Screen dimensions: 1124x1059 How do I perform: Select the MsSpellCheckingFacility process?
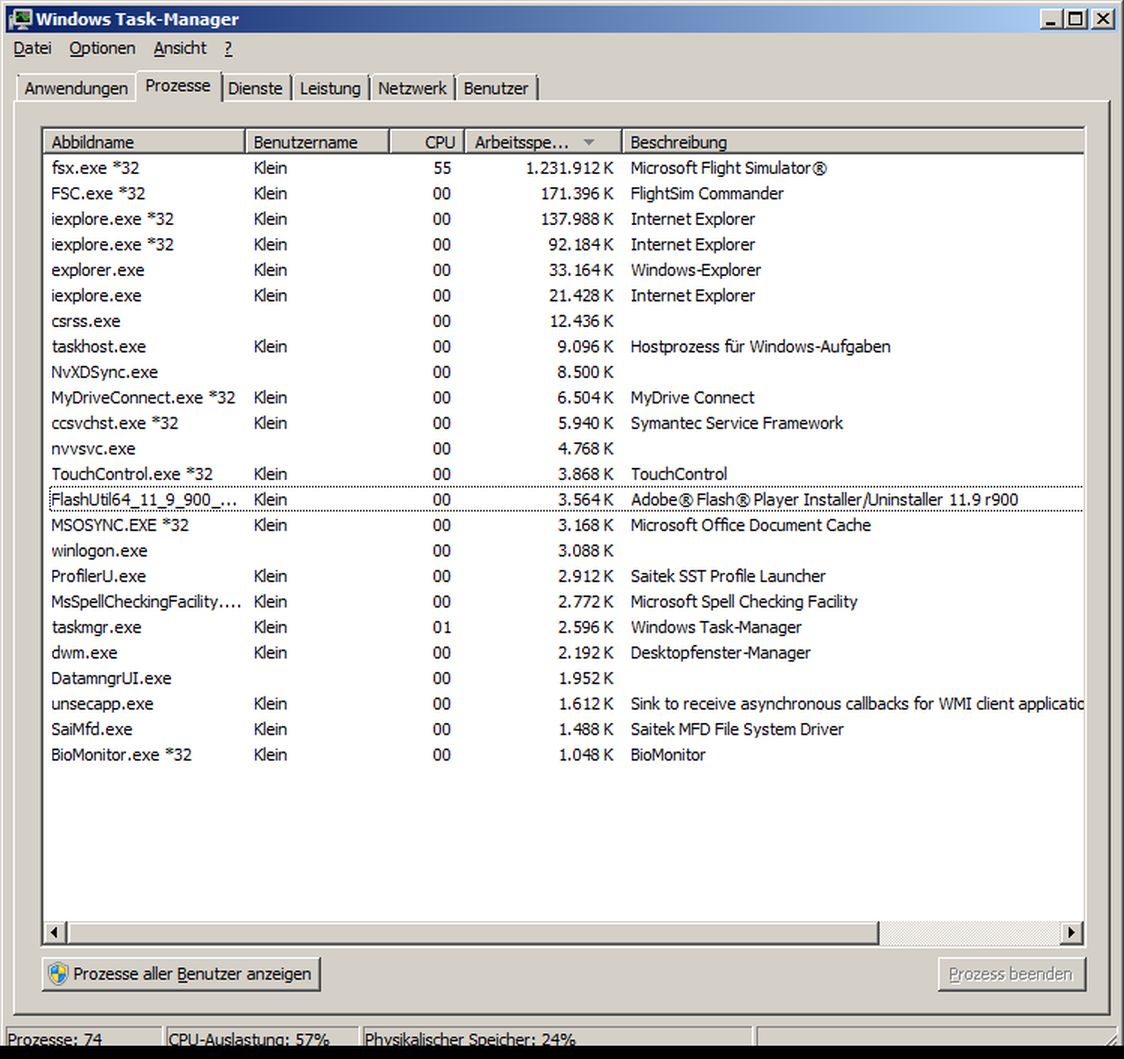(563, 602)
